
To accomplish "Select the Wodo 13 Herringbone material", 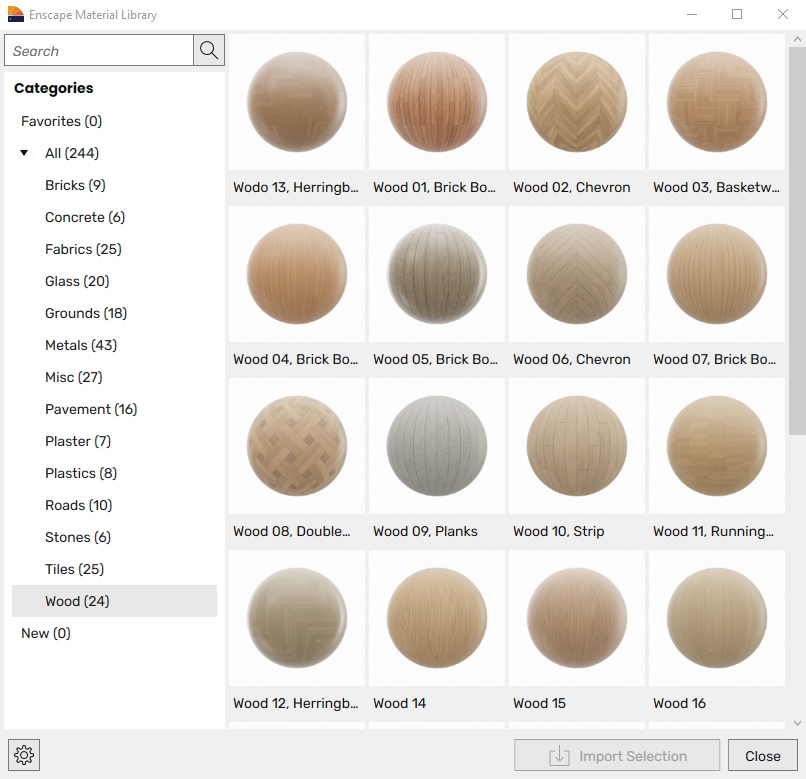I will 296,101.
